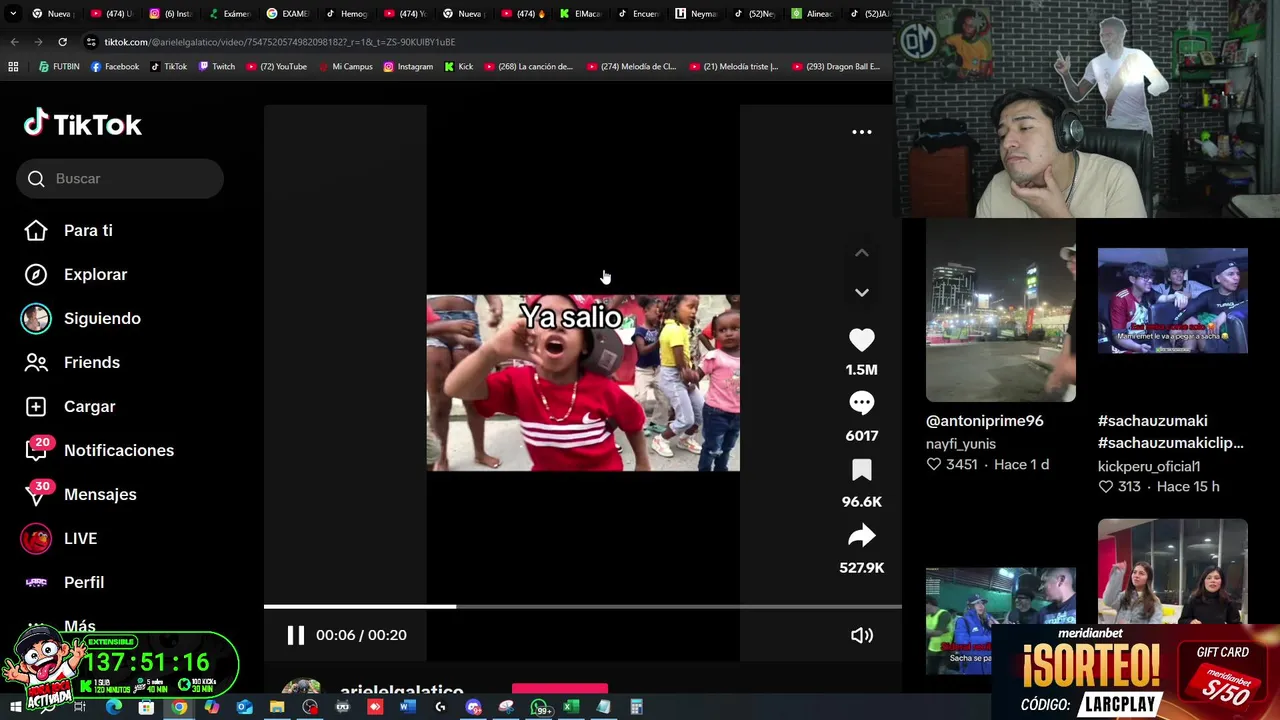Open Microsoft Edge from the taskbar
This screenshot has height=720, width=1280.
point(113,707)
